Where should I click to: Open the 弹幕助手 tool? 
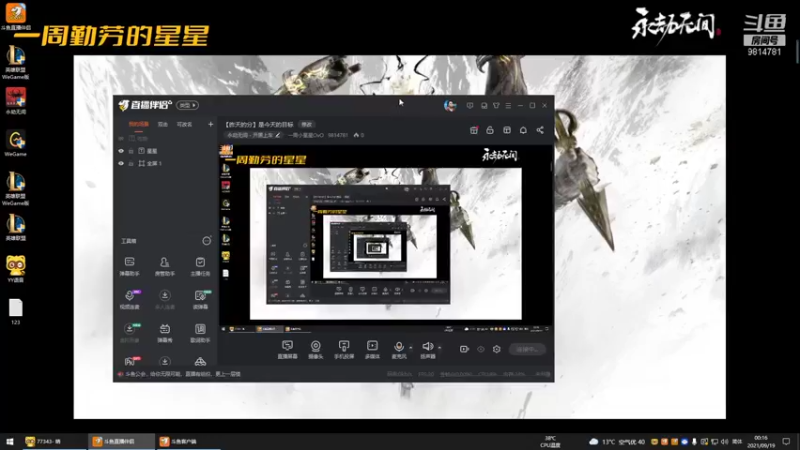pyautogui.click(x=130, y=266)
